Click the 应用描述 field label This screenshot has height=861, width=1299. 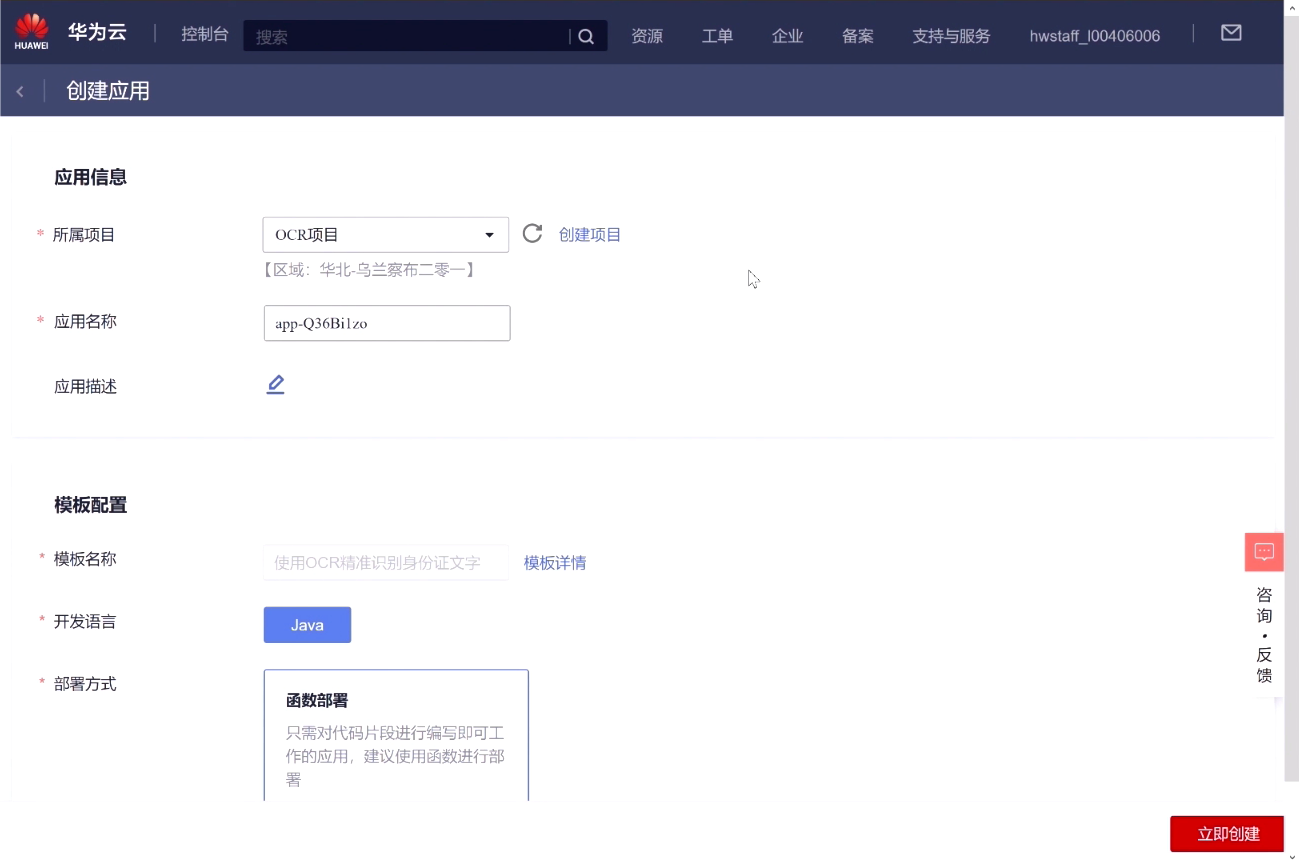[x=85, y=387]
